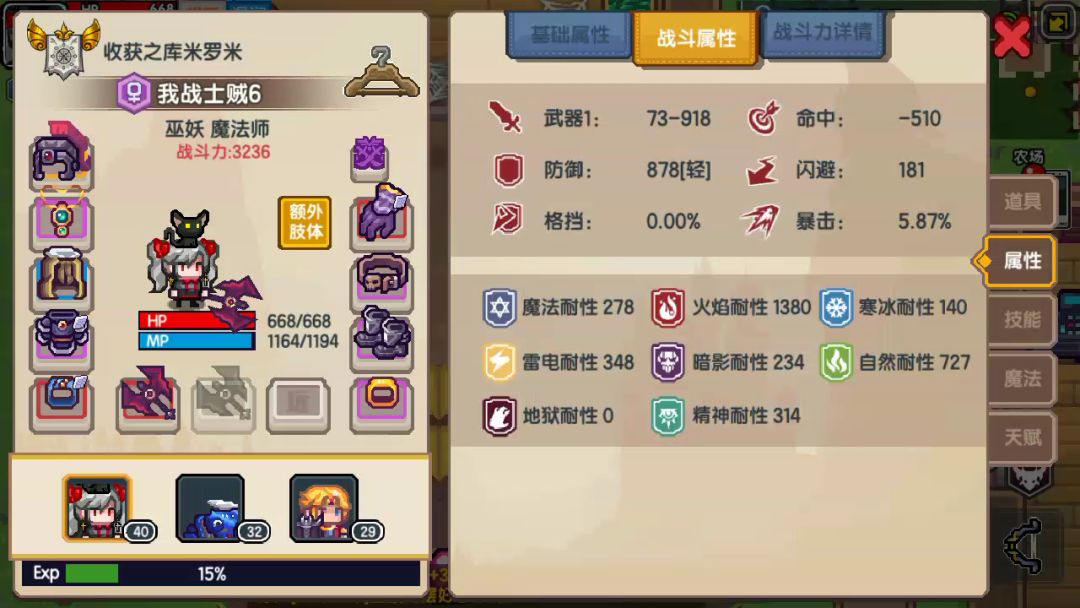Open the clothes hanger appearance icon

(x=382, y=74)
